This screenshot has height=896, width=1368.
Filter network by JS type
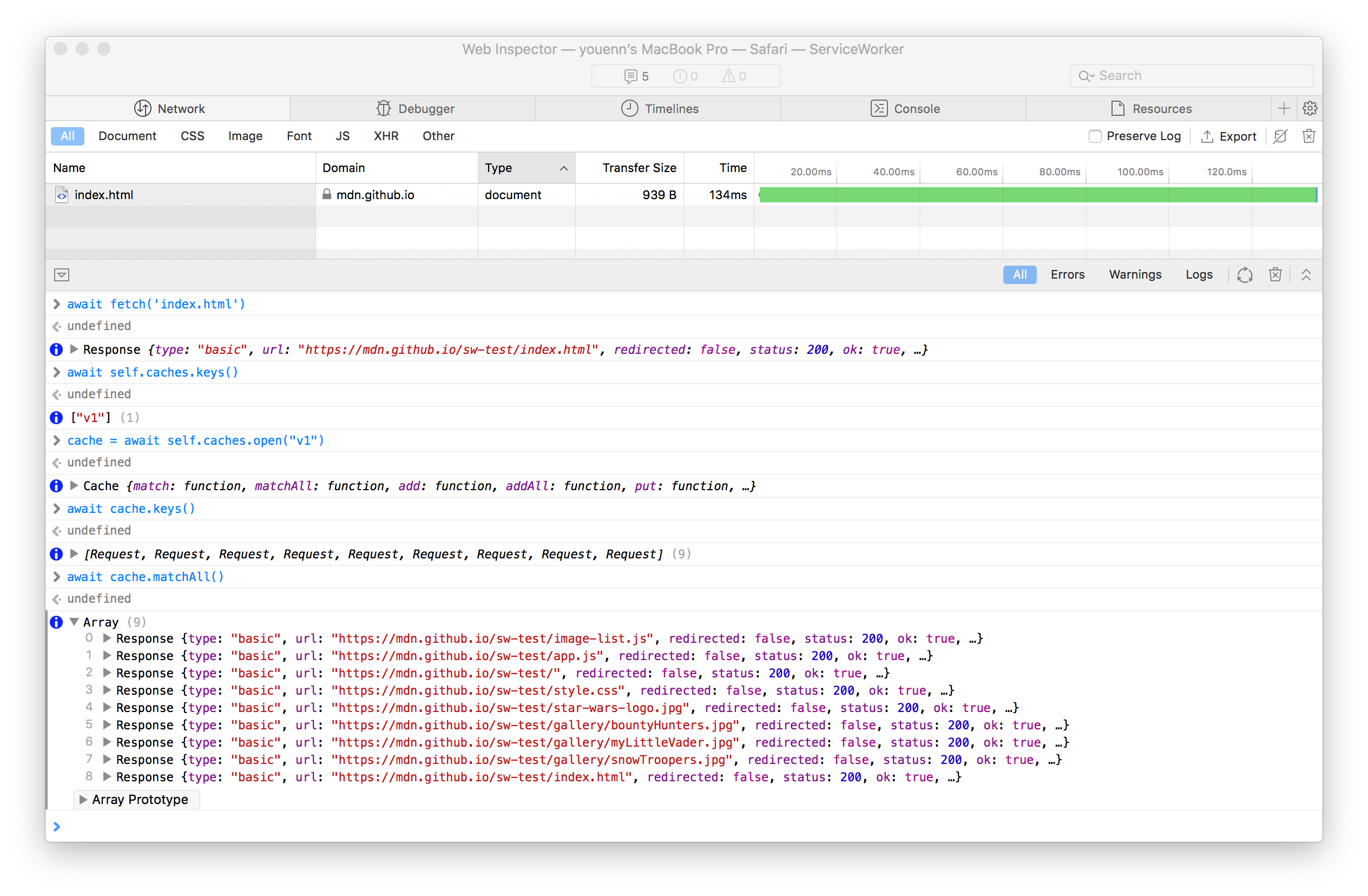343,136
